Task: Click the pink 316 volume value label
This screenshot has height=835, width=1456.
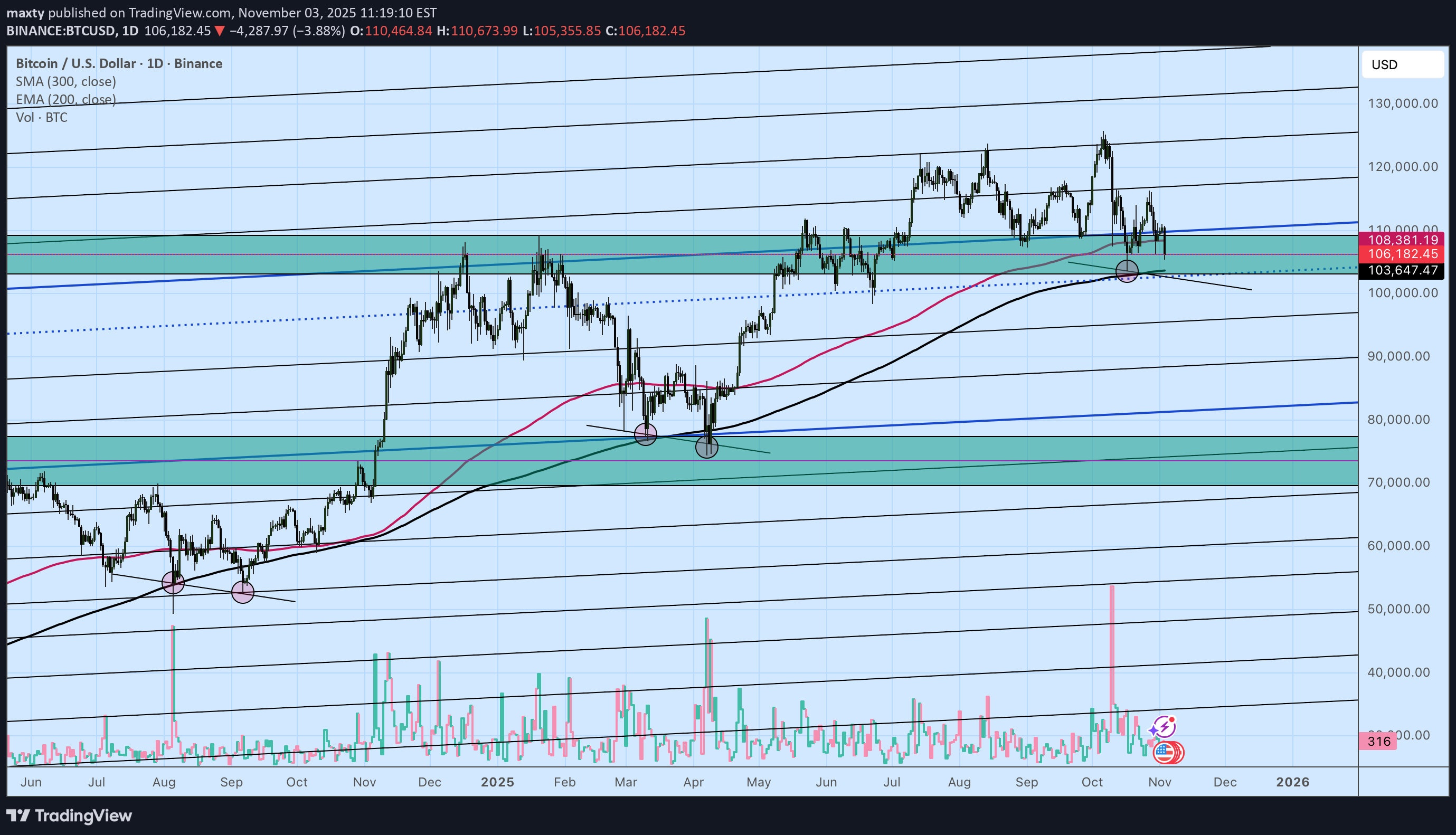Action: coord(1378,742)
